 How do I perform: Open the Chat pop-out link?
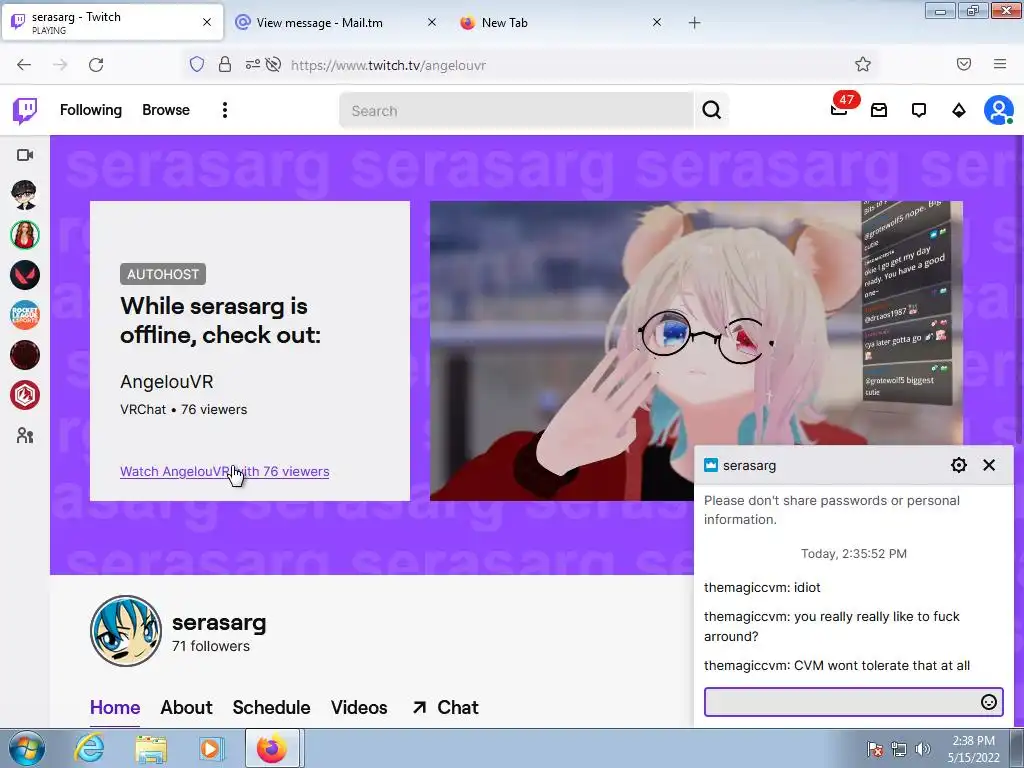tap(445, 707)
